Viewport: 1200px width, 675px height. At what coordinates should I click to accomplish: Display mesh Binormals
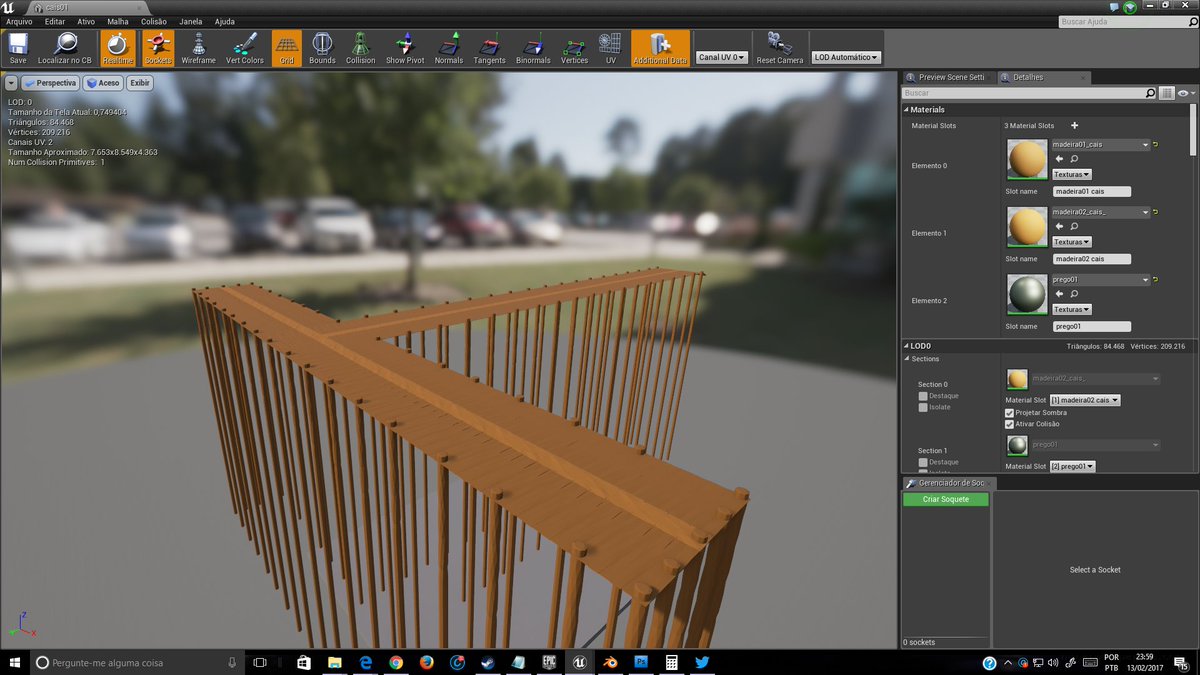[x=533, y=48]
